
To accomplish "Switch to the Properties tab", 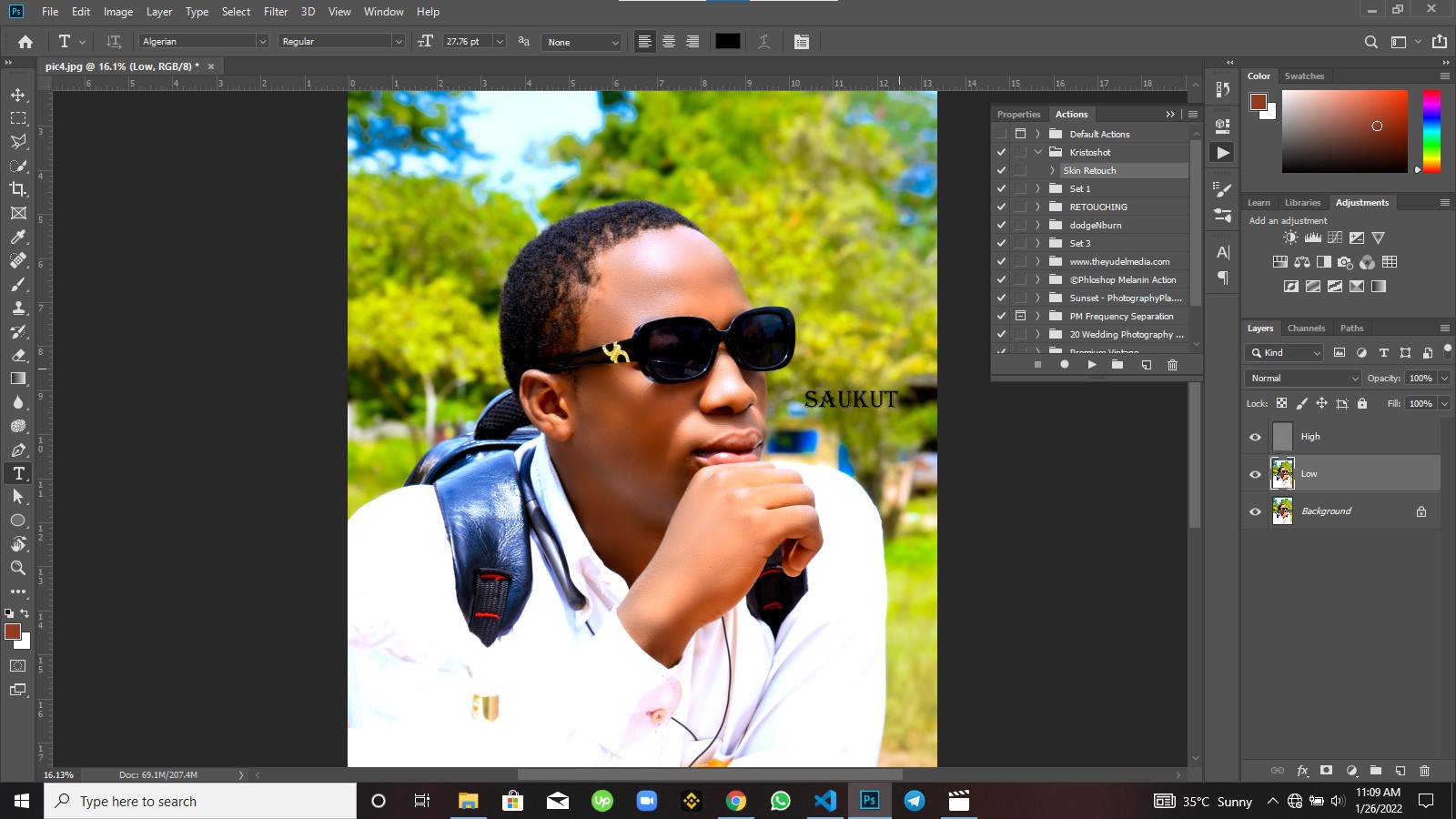I will (1018, 115).
